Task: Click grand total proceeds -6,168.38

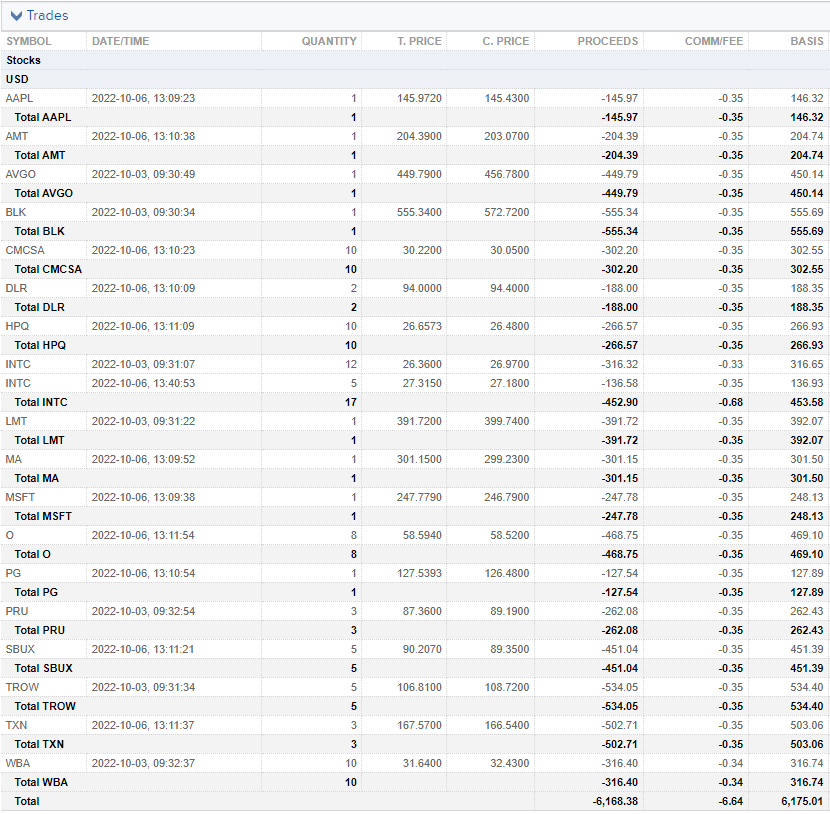Action: pyautogui.click(x=615, y=803)
